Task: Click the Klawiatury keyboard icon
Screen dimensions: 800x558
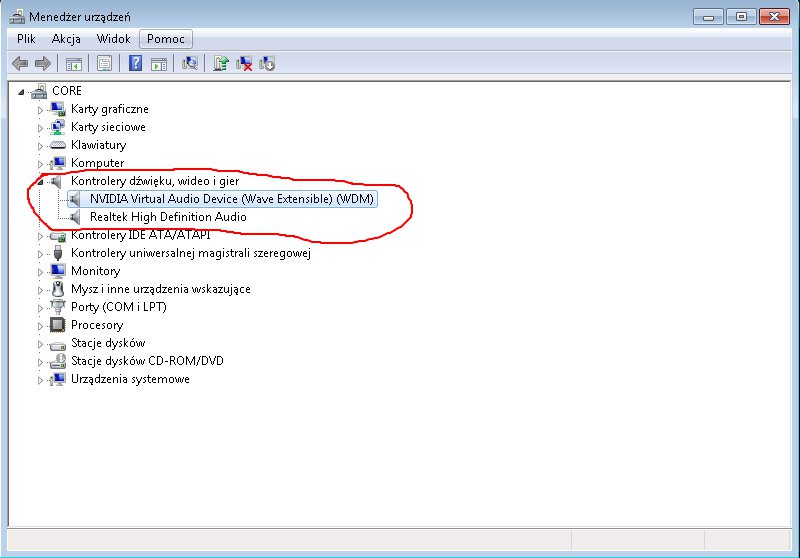Action: [x=58, y=145]
